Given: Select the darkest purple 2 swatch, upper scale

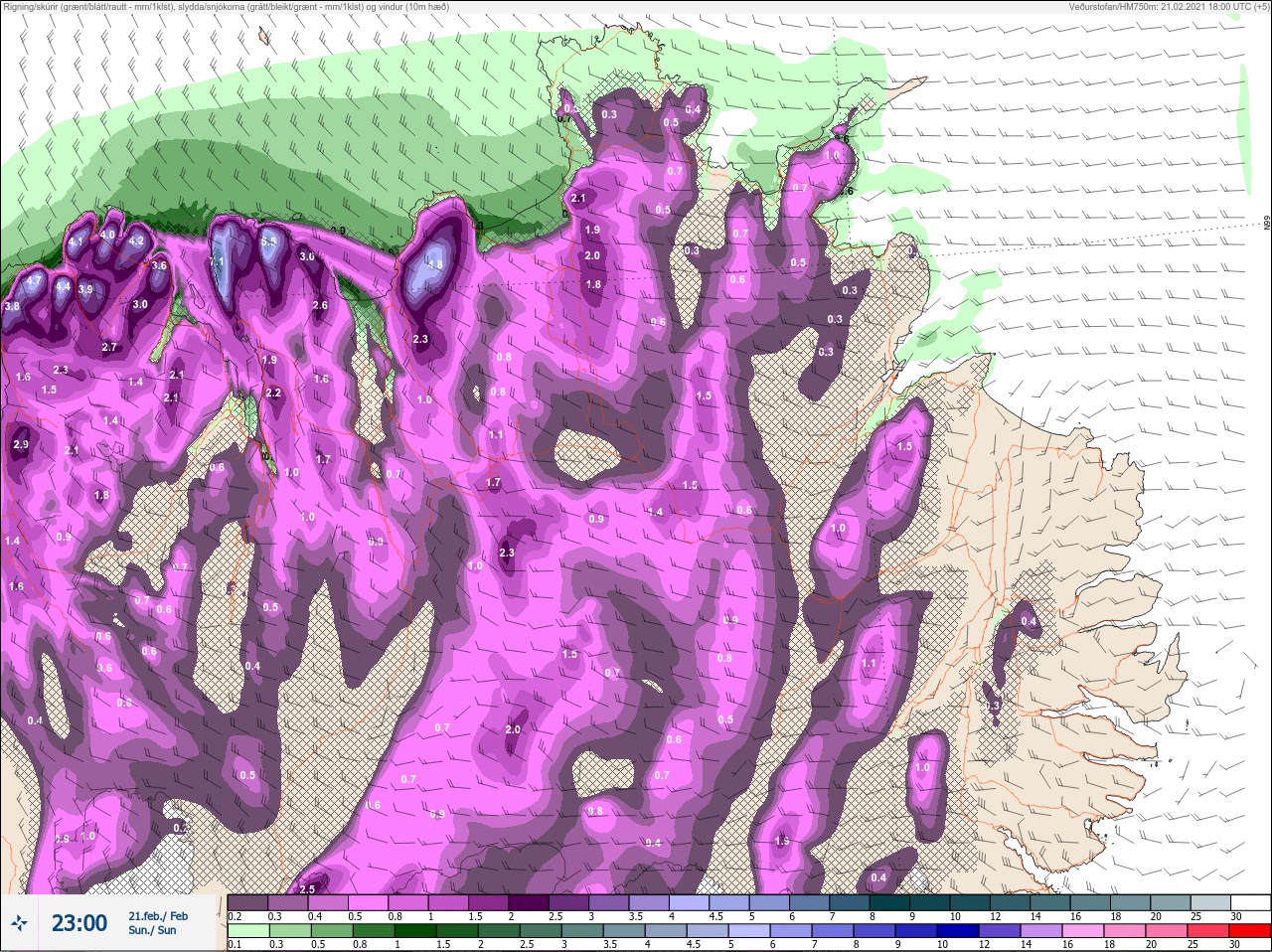Looking at the screenshot, I should [x=529, y=902].
